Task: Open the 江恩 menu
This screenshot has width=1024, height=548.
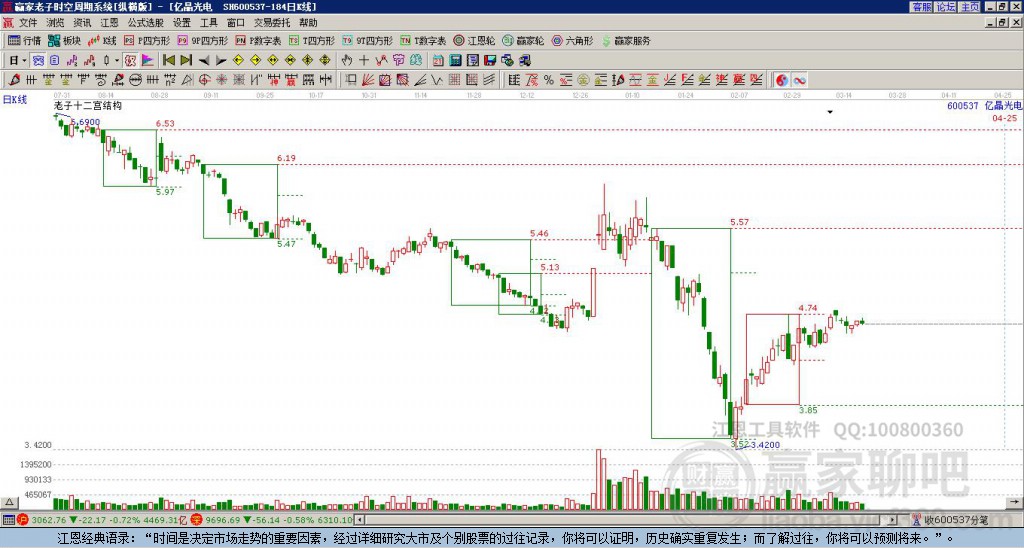Action: tap(109, 23)
